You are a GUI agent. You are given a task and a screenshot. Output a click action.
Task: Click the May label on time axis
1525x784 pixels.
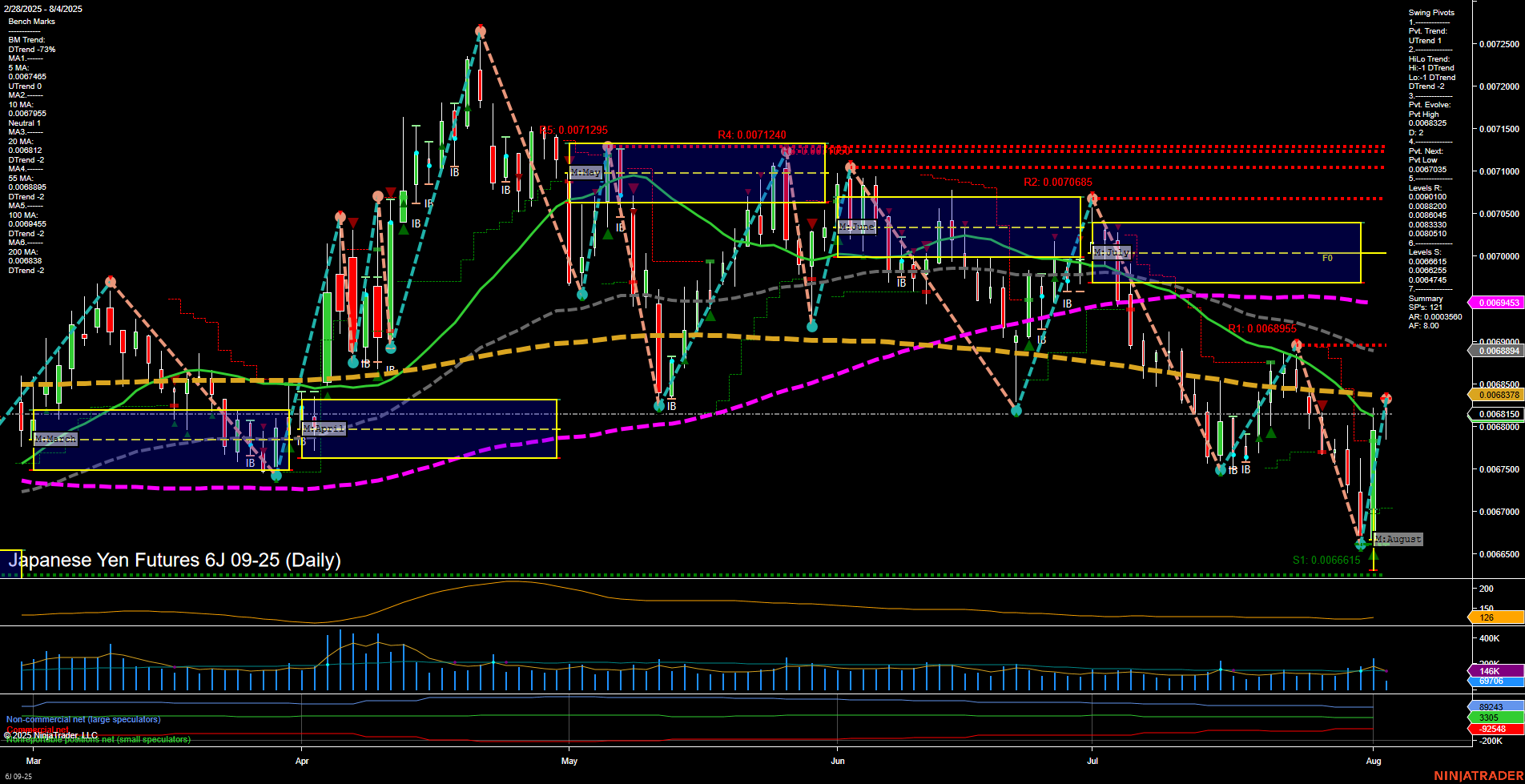pos(569,761)
